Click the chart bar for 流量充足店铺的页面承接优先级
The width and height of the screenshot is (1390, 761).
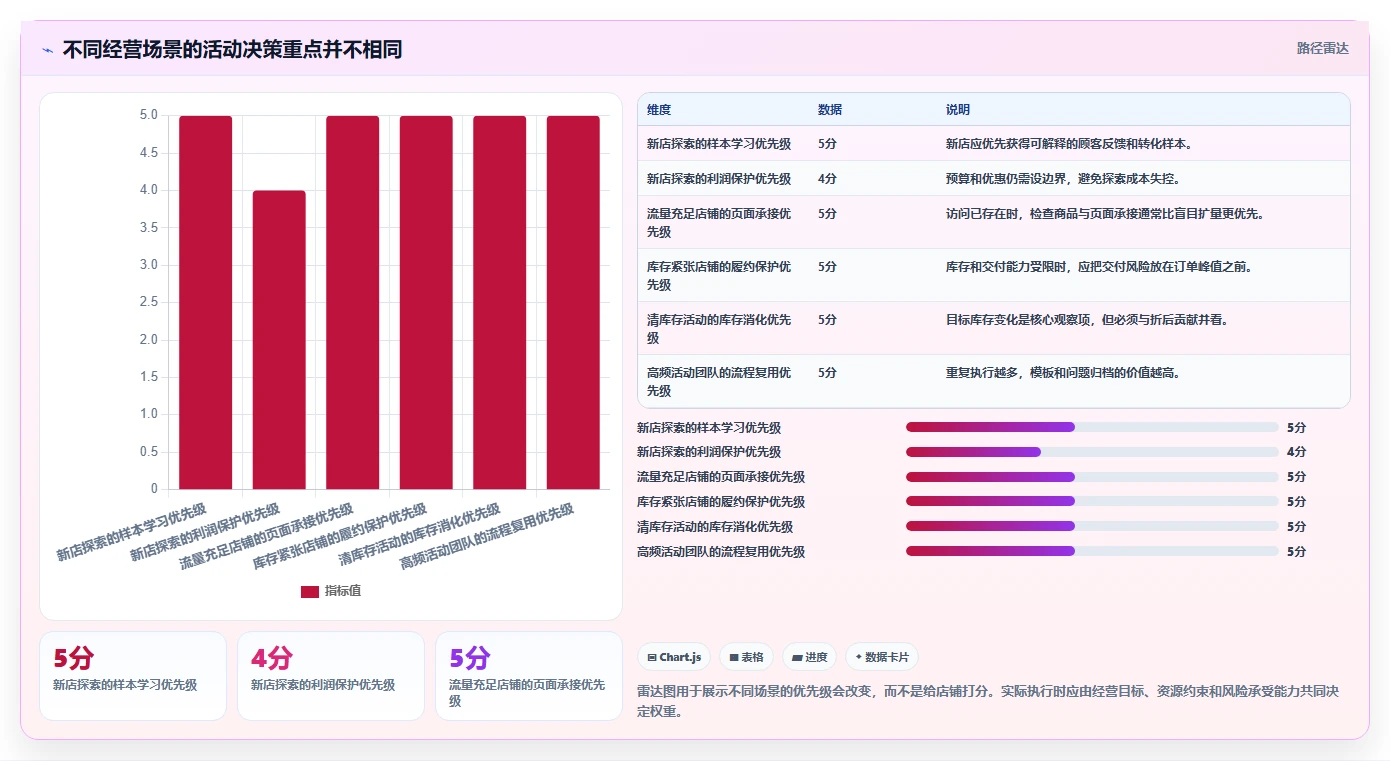coord(353,302)
